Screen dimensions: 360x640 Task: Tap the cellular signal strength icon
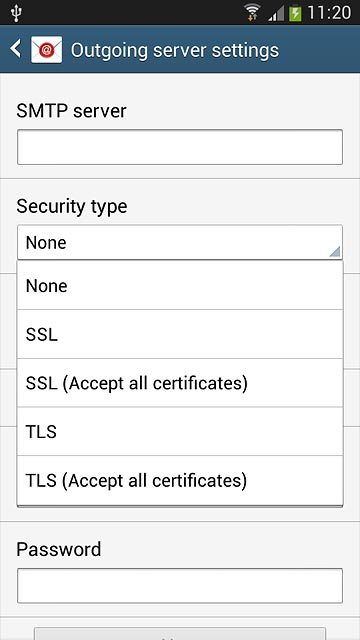(x=276, y=13)
